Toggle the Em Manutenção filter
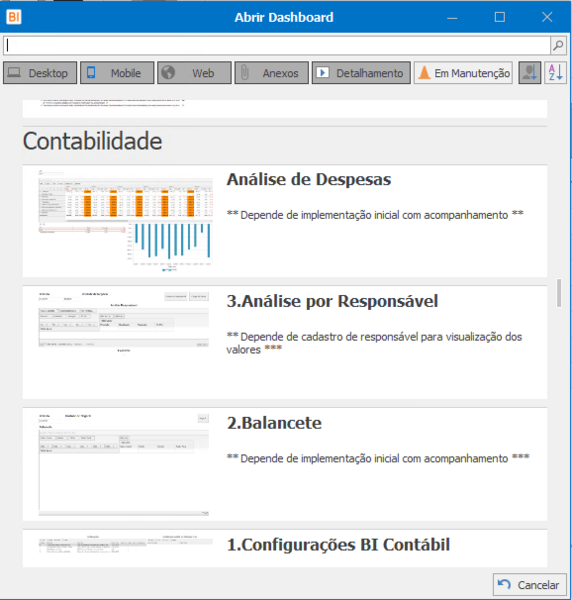572x600 pixels. click(463, 73)
